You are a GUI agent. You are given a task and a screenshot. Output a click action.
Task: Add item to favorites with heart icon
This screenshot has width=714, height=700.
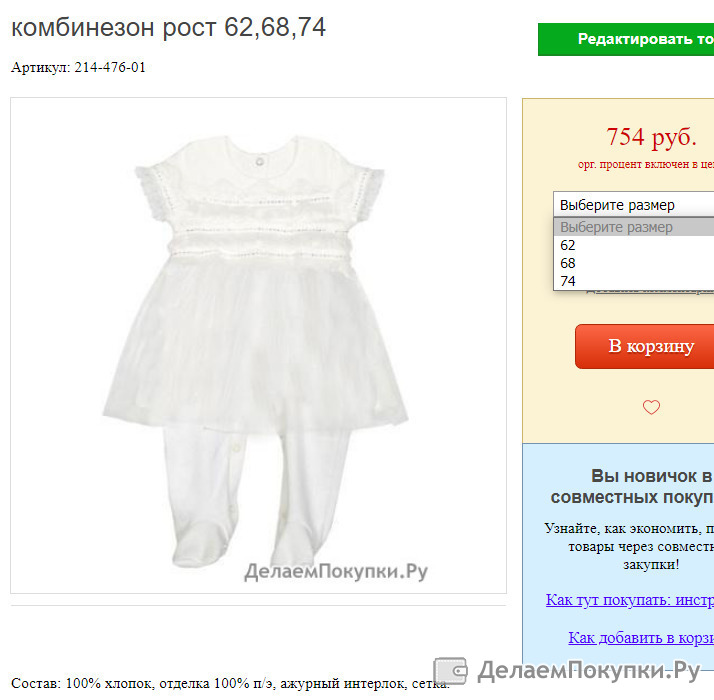[x=651, y=407]
